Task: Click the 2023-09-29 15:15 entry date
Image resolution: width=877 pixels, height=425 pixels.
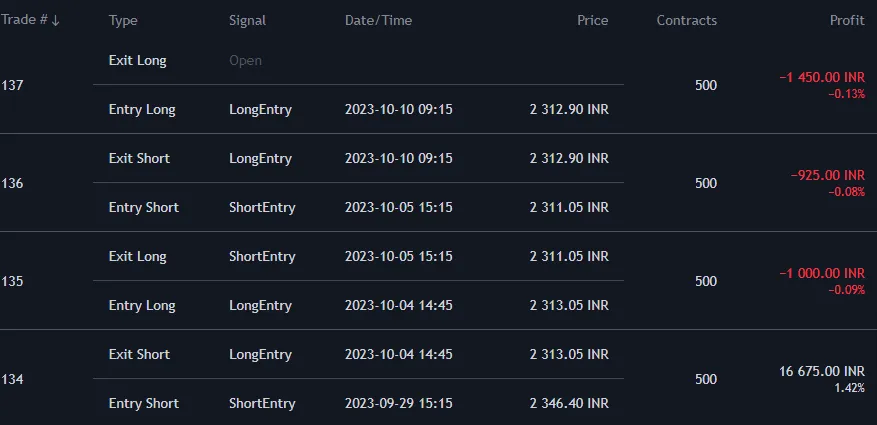Action: (398, 403)
